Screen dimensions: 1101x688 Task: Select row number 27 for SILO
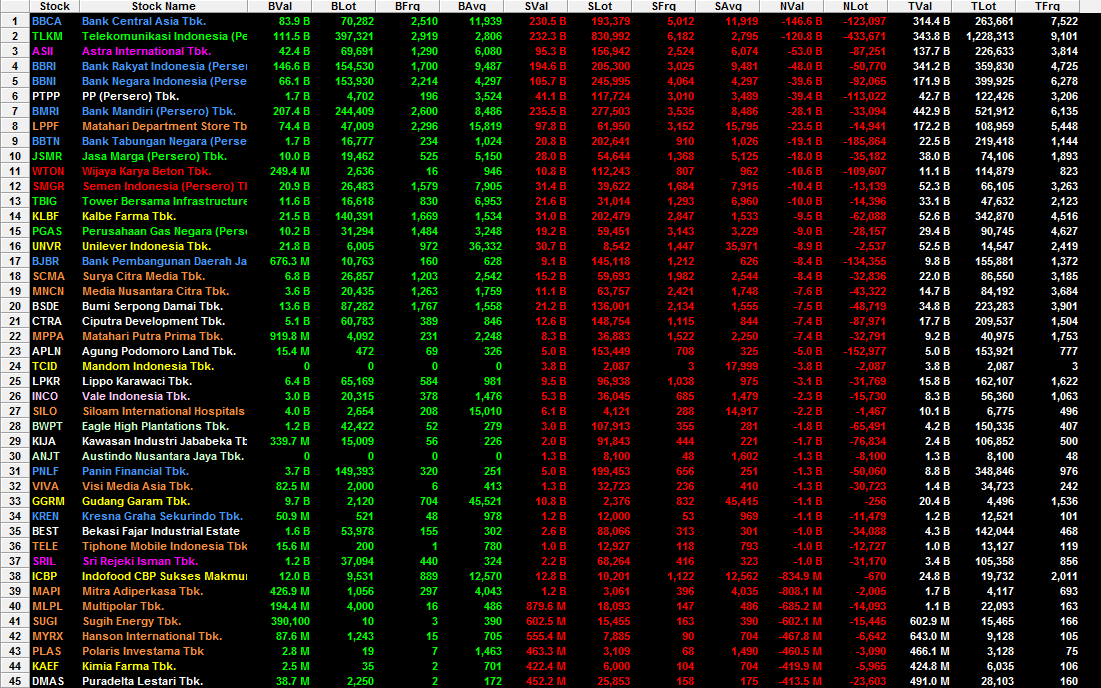pos(15,411)
